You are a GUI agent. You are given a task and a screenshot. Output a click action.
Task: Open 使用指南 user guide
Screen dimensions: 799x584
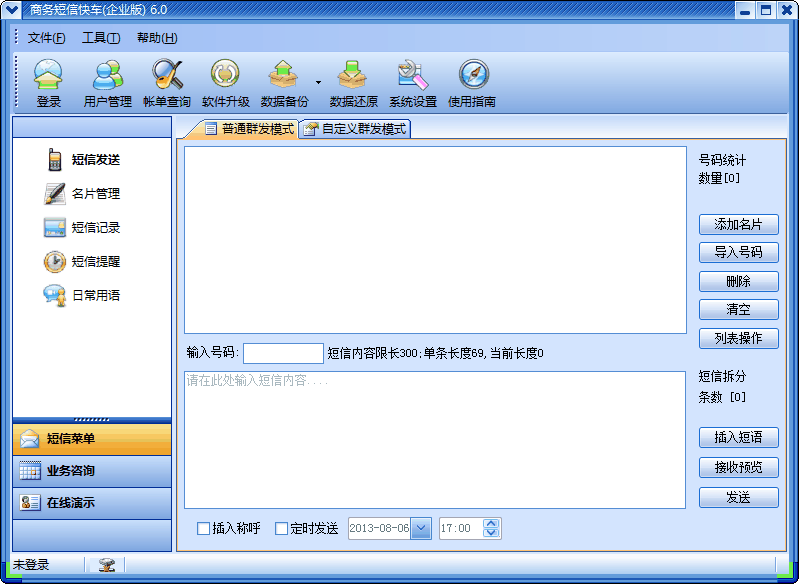tap(472, 83)
